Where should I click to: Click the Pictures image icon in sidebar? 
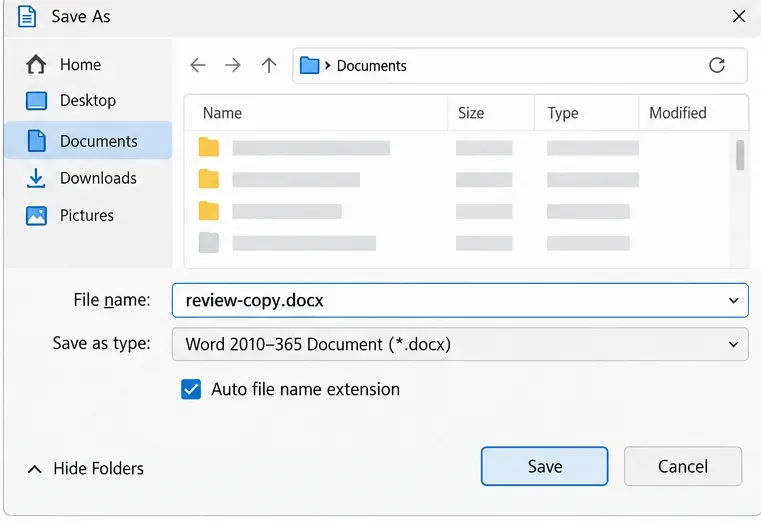pyautogui.click(x=36, y=215)
